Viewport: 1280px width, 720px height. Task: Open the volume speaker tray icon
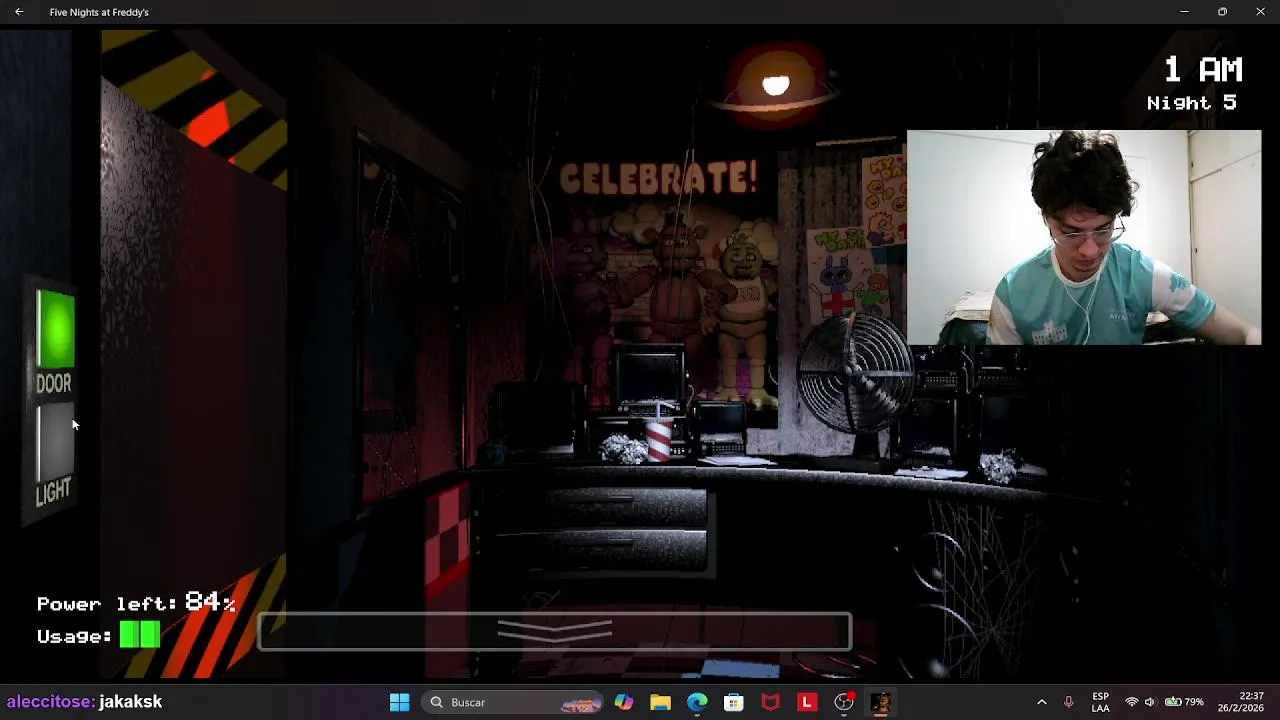click(1149, 702)
